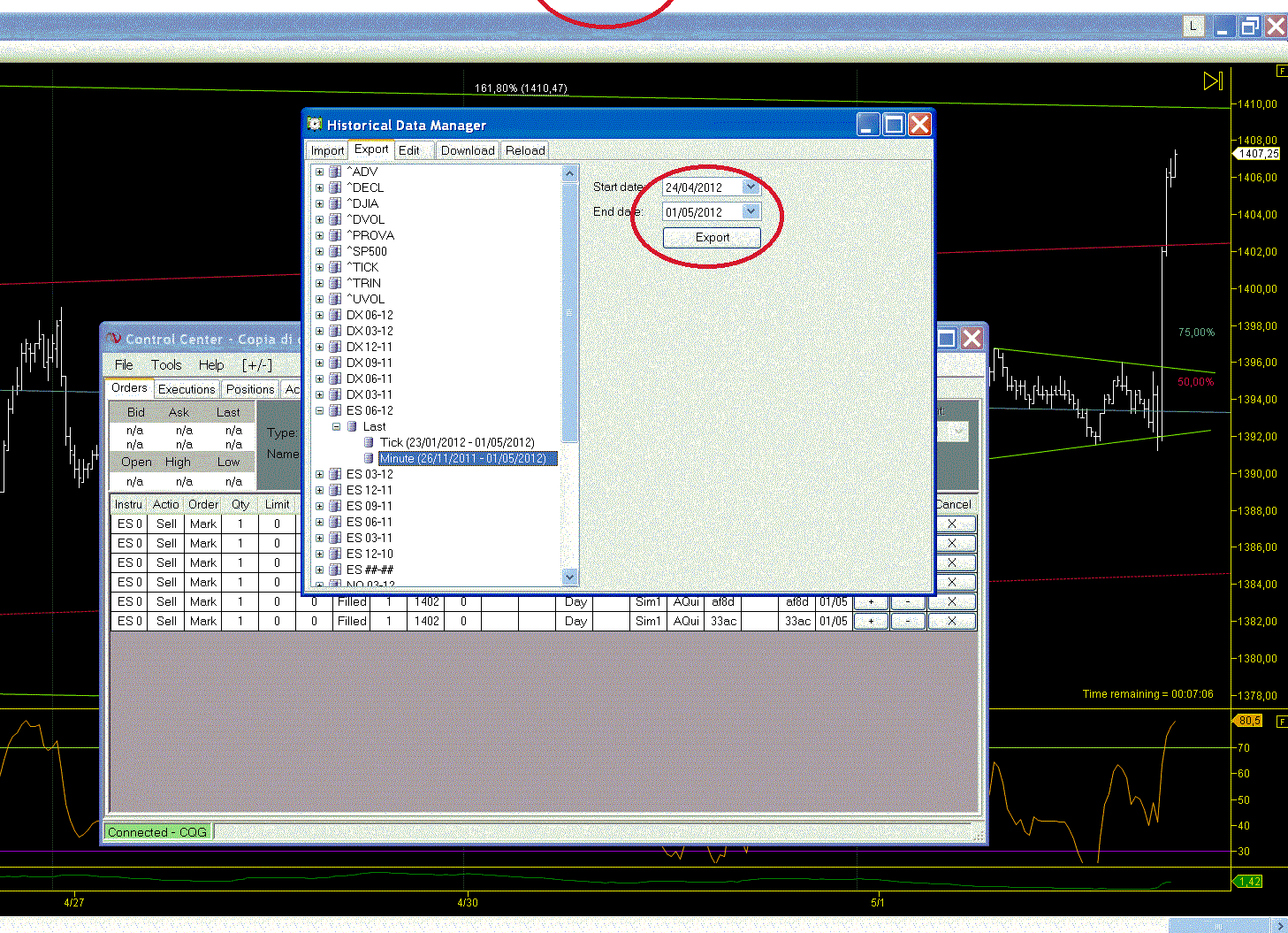This screenshot has height=933, width=1288.
Task: Click the database icon beside ES 12-10
Action: (x=335, y=554)
